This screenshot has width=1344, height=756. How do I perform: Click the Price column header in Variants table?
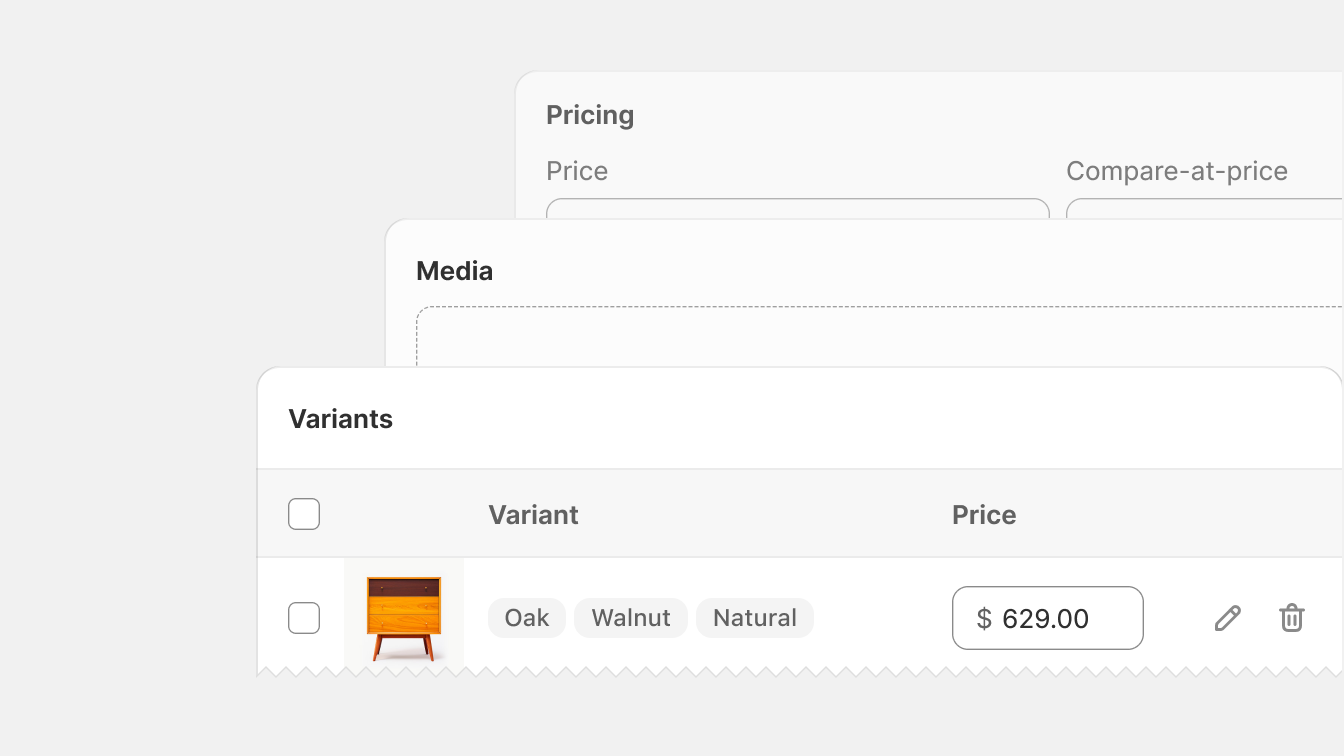984,514
